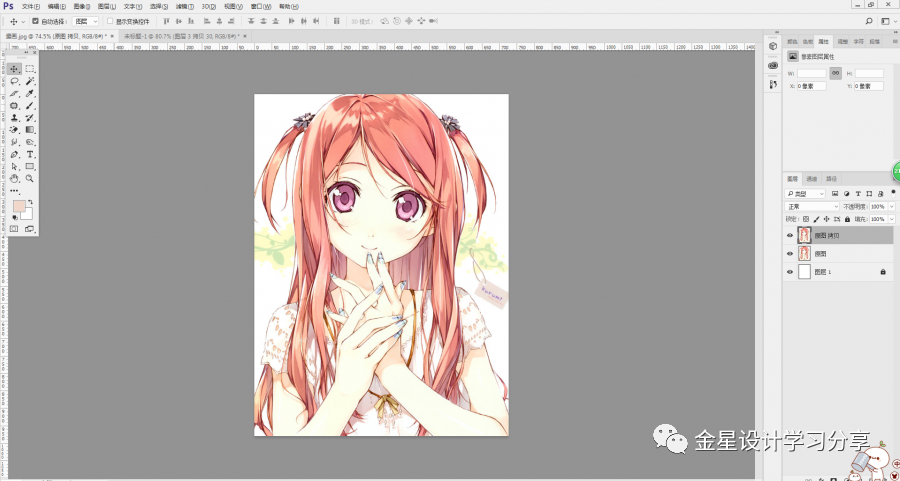Toggle the lock-all padlock in lock row
The width and height of the screenshot is (900, 481).
[848, 219]
